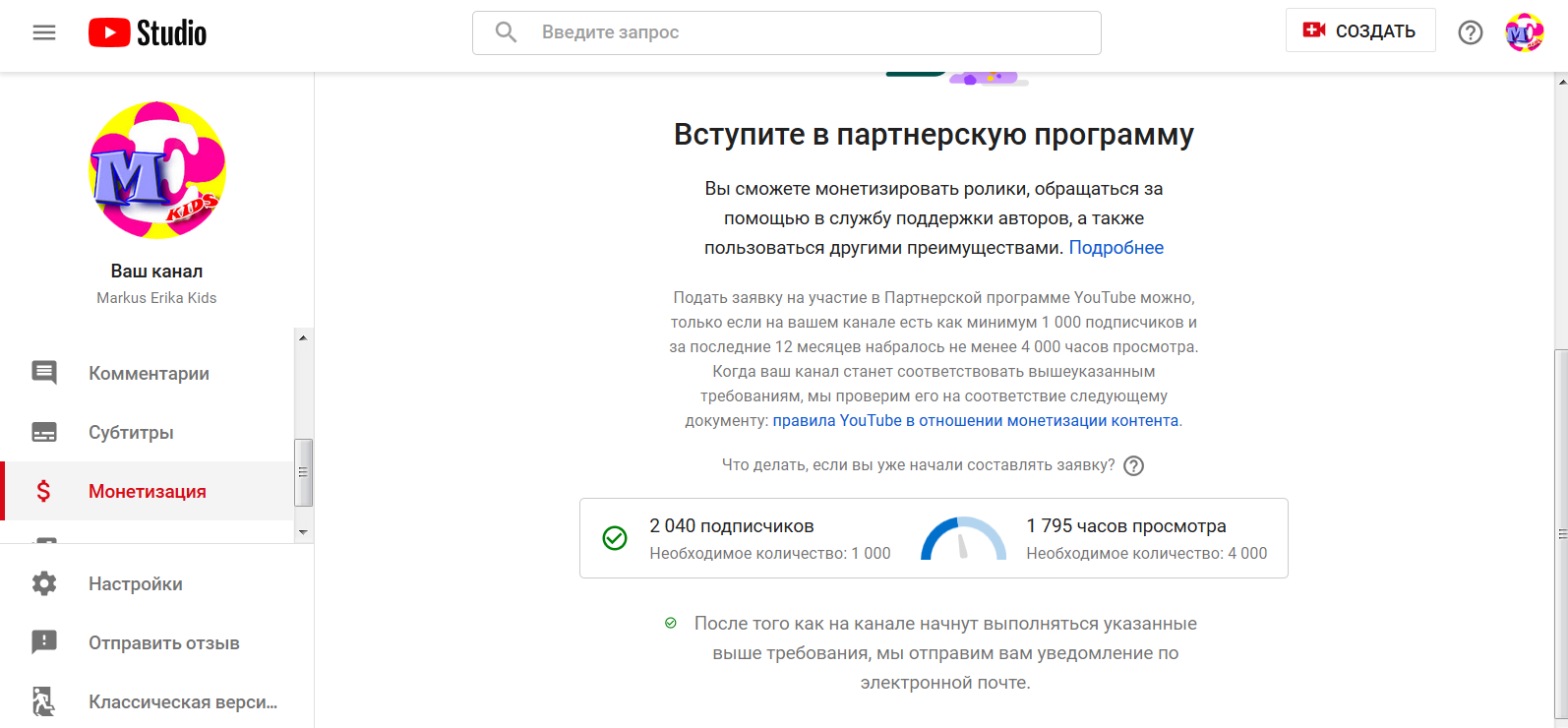Open Отправить отзыв in the sidebar
1568x728 pixels.
point(157,642)
